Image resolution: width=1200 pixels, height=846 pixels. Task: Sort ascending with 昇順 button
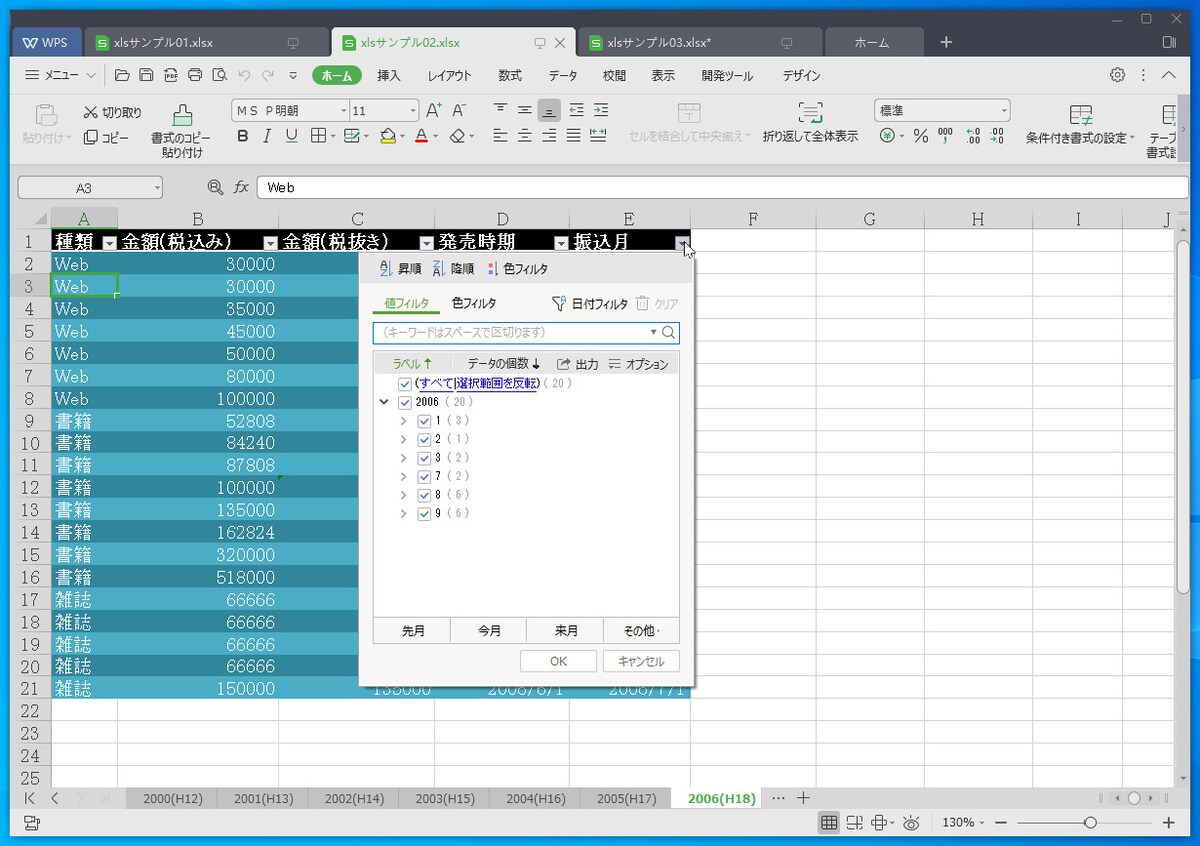pyautogui.click(x=400, y=269)
